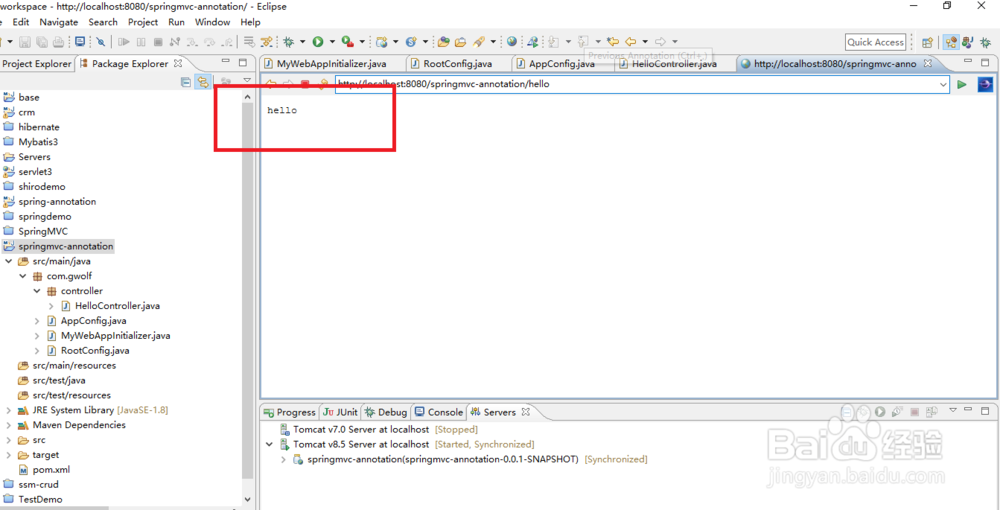
Task: Open the Debug dropdown arrow in toolbar
Action: point(302,42)
